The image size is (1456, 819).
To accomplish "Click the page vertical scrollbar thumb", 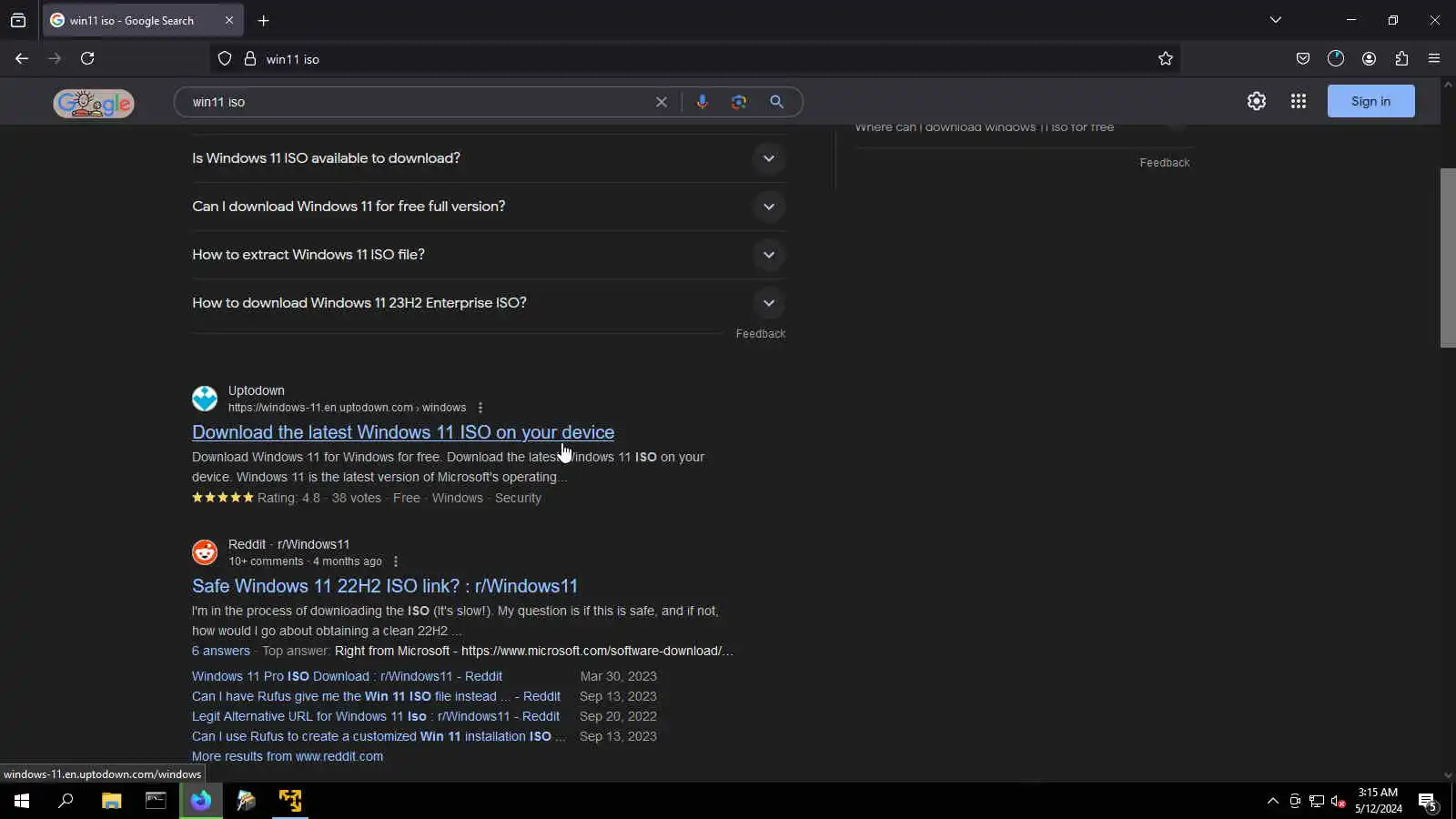I will [x=1448, y=258].
